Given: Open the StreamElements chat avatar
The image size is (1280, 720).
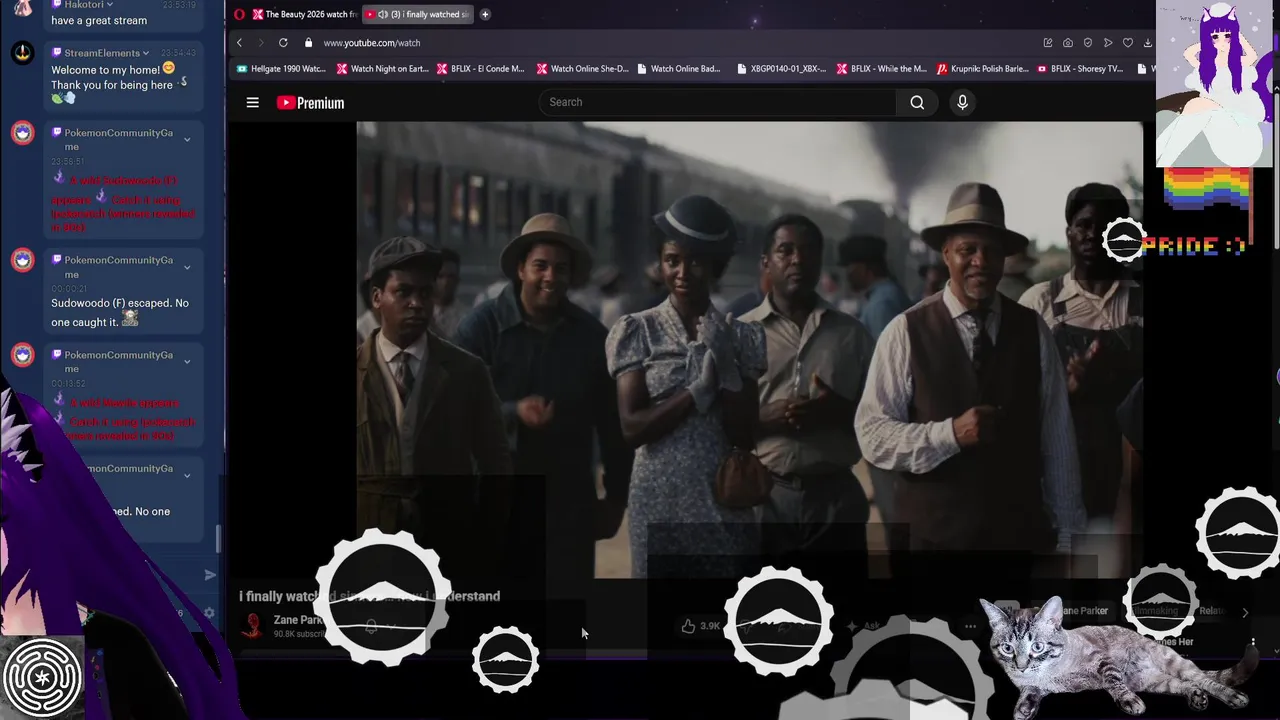Looking at the screenshot, I should (23, 53).
